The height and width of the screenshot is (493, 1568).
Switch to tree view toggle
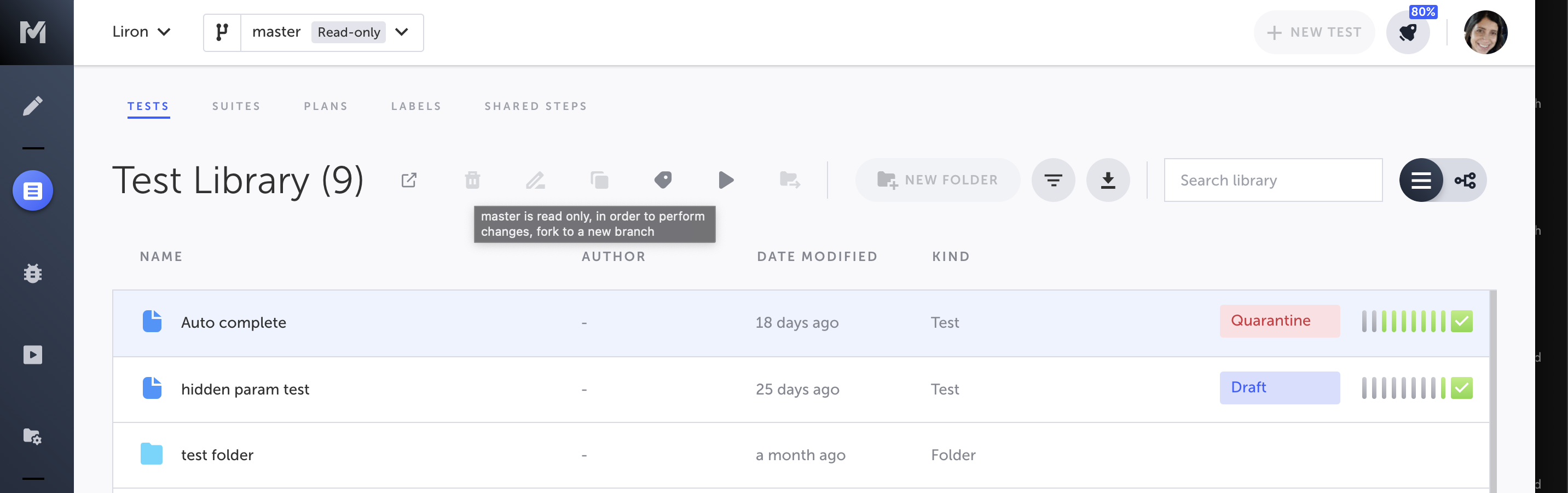[1465, 180]
